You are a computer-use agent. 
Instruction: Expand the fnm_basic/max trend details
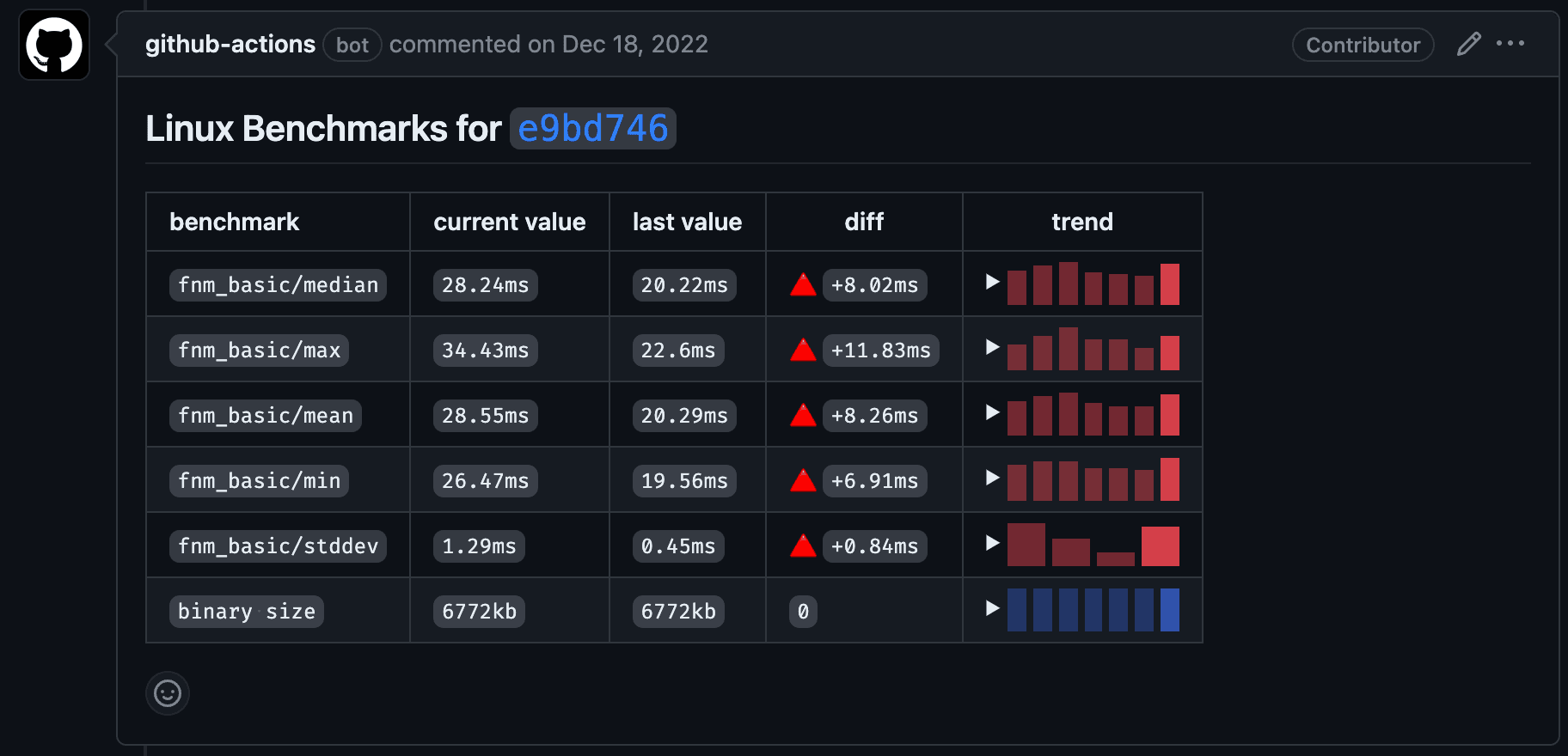point(992,347)
